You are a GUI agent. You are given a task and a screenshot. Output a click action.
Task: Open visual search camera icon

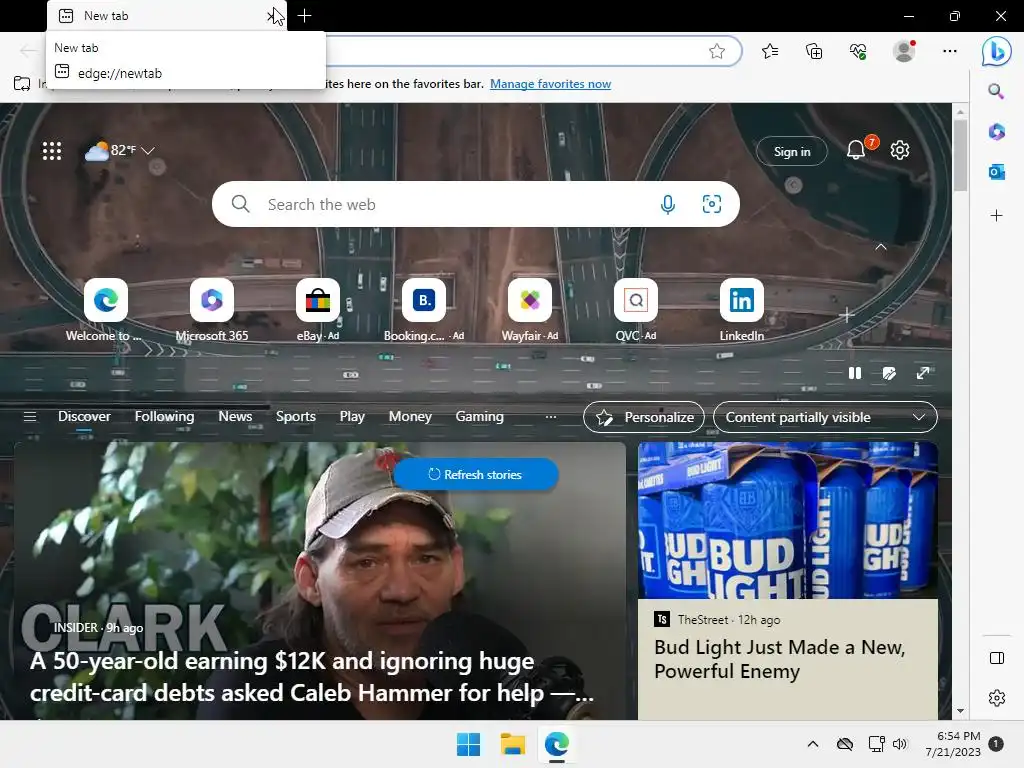tap(712, 204)
